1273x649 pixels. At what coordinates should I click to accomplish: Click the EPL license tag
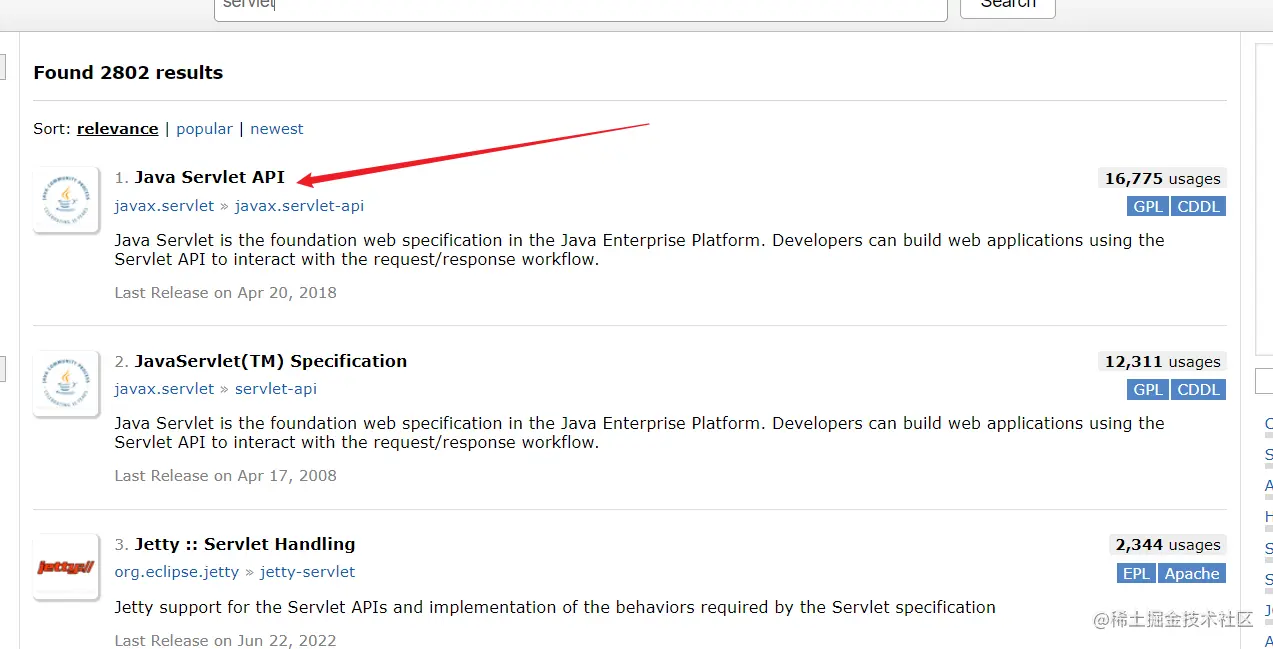click(1136, 574)
